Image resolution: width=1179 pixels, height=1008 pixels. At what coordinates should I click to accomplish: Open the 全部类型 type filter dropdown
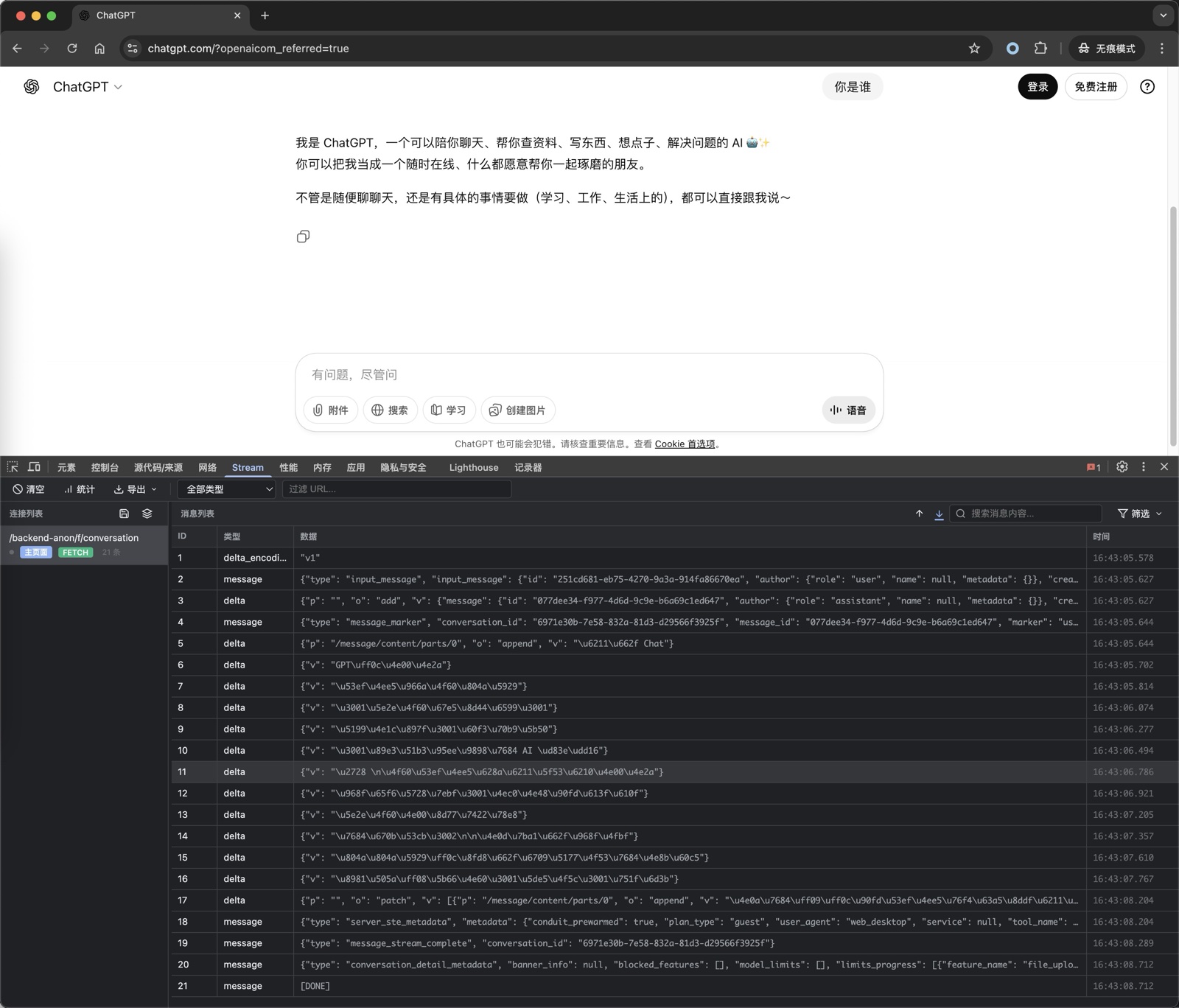226,489
